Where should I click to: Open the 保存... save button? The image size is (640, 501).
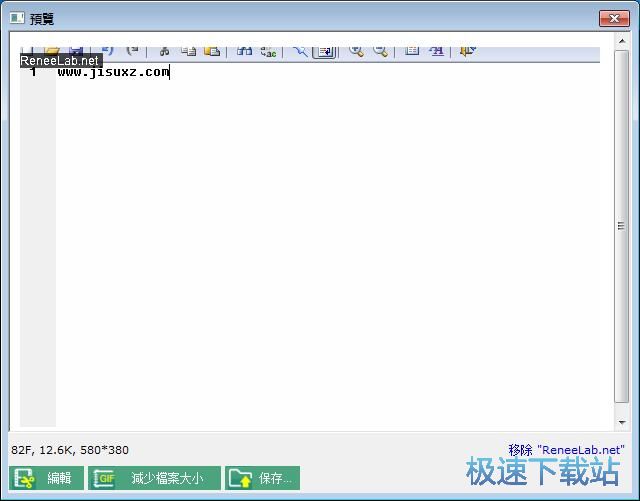click(262, 478)
